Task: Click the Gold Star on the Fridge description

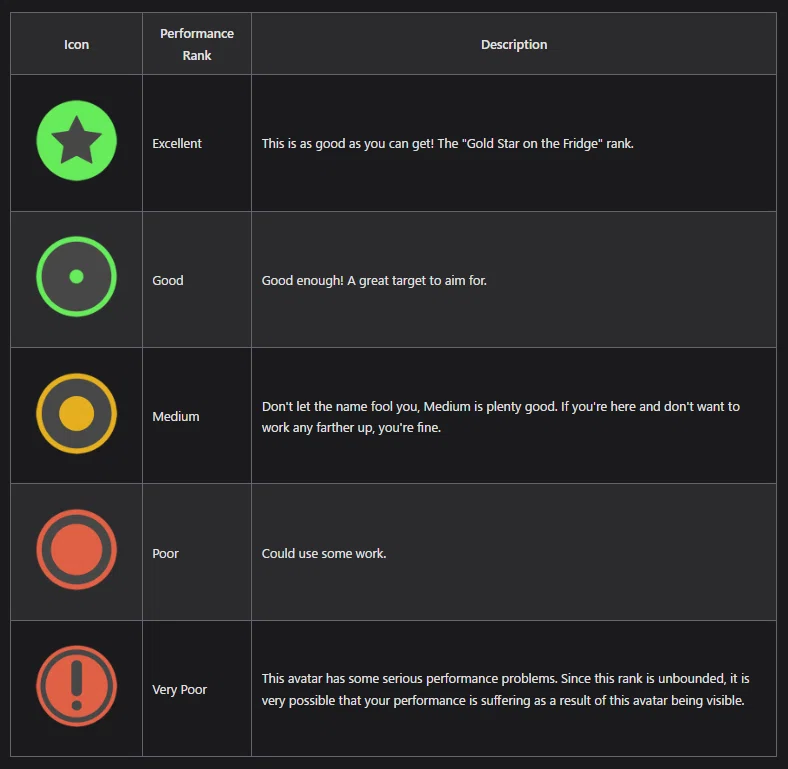Action: click(447, 144)
